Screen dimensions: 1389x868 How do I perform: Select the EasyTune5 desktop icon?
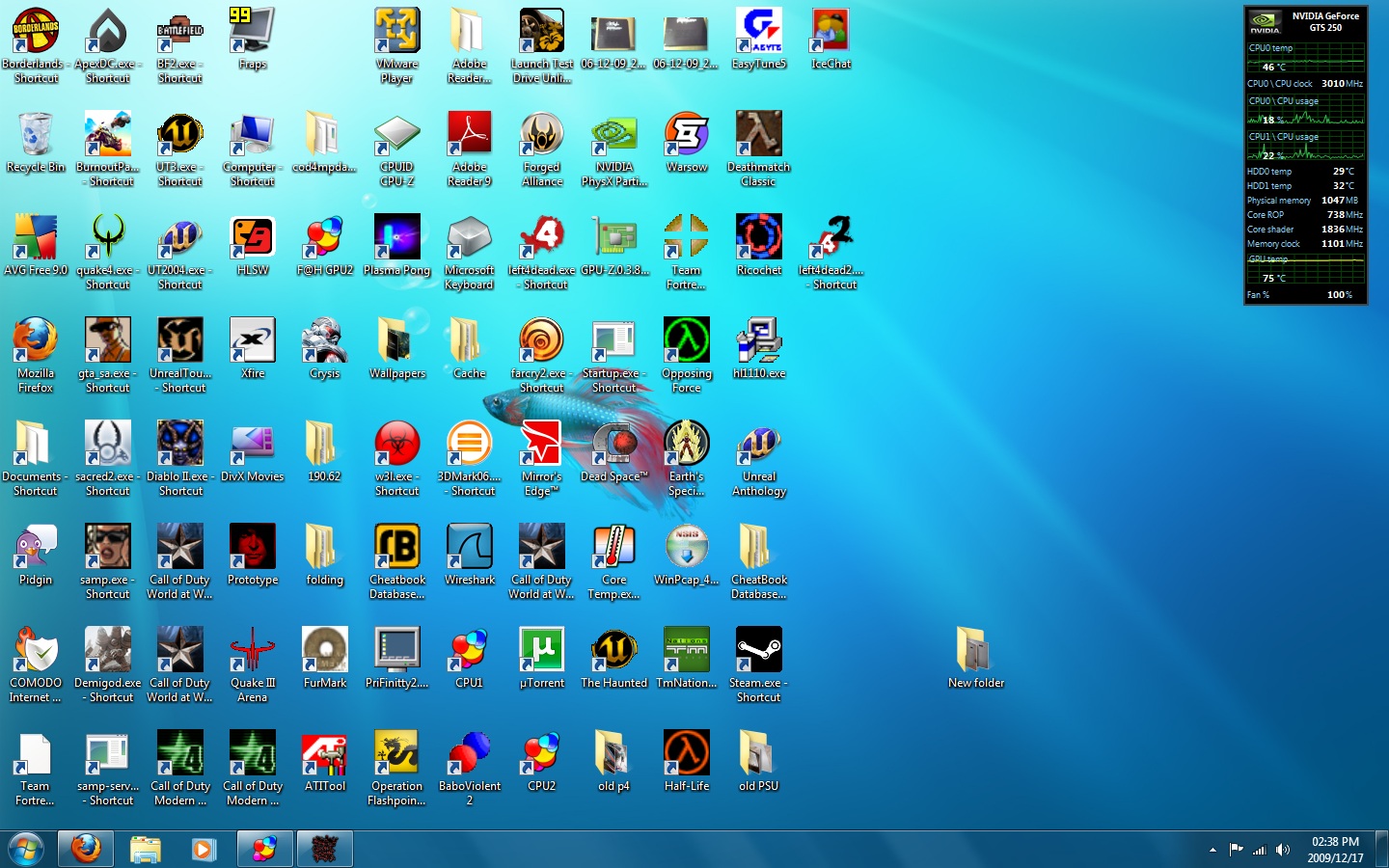(x=759, y=31)
